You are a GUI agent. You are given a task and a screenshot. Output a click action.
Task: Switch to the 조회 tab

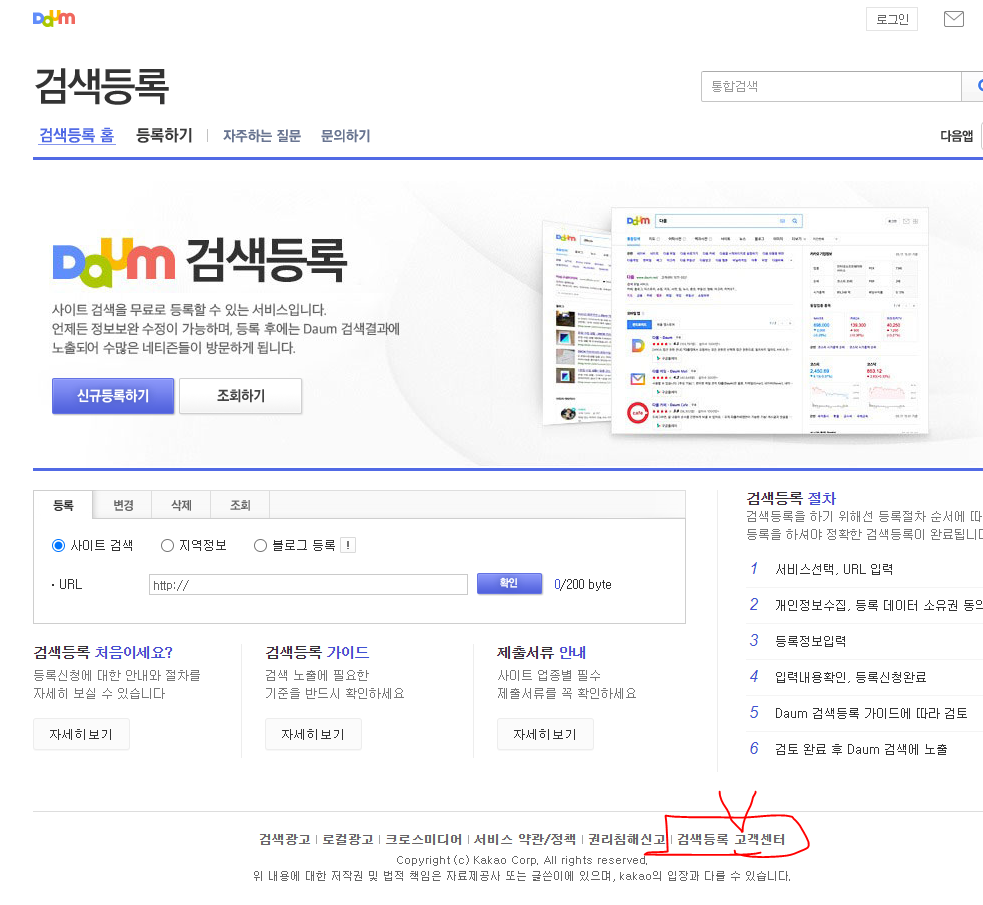(240, 505)
